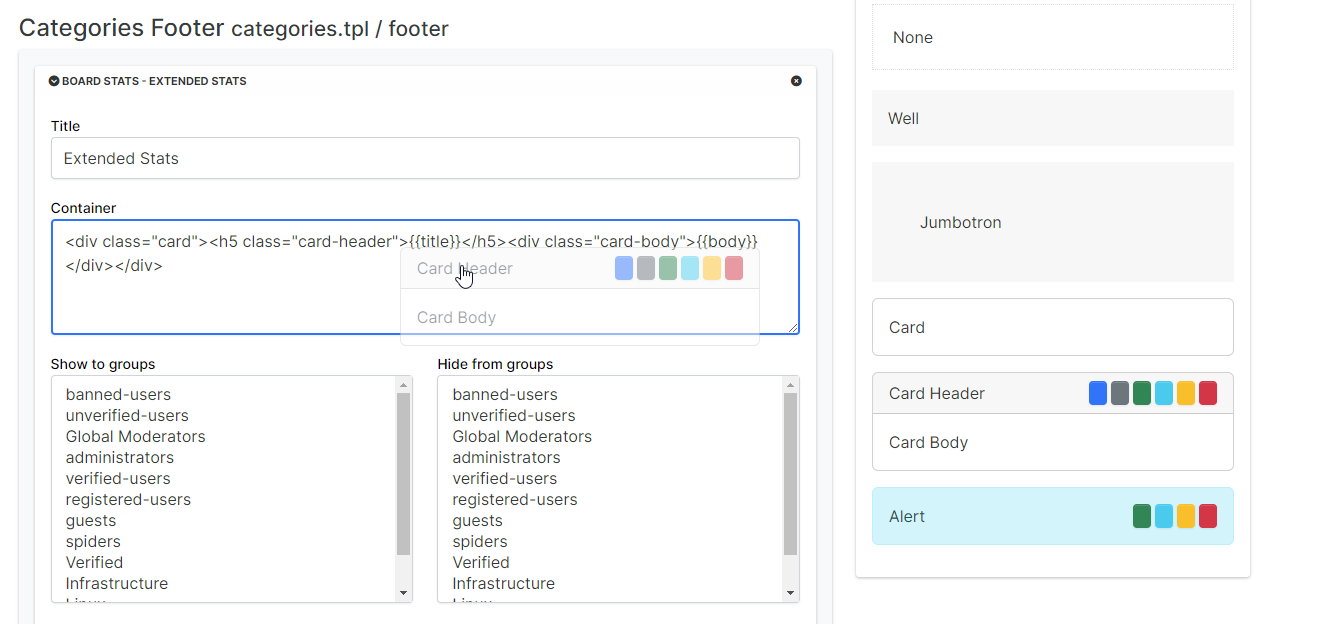Screen dimensions: 1322x624
Task: Select the Jumbotron container style
Action: 1052,222
